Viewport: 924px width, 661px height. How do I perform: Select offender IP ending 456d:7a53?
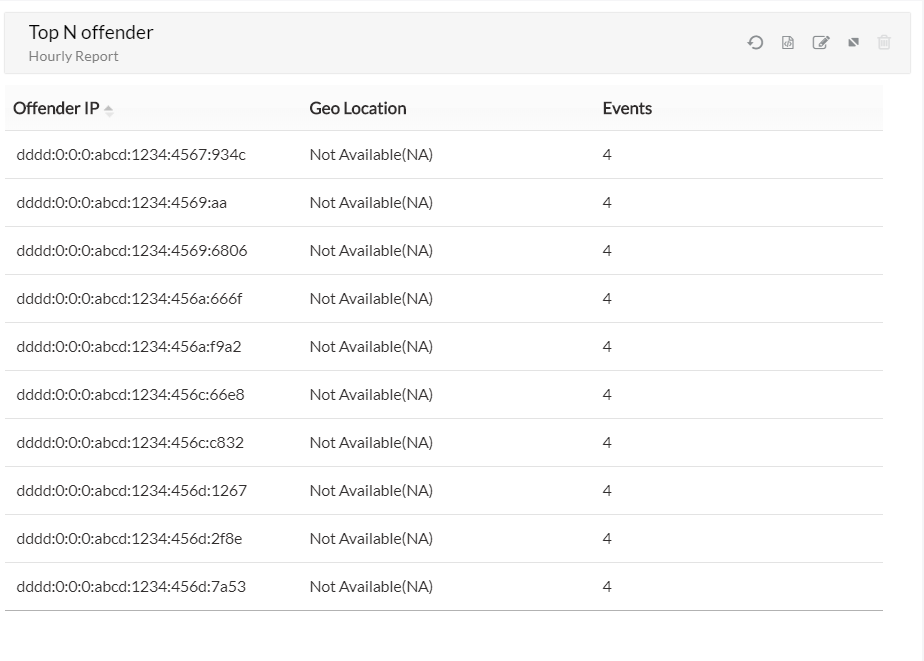click(x=131, y=587)
